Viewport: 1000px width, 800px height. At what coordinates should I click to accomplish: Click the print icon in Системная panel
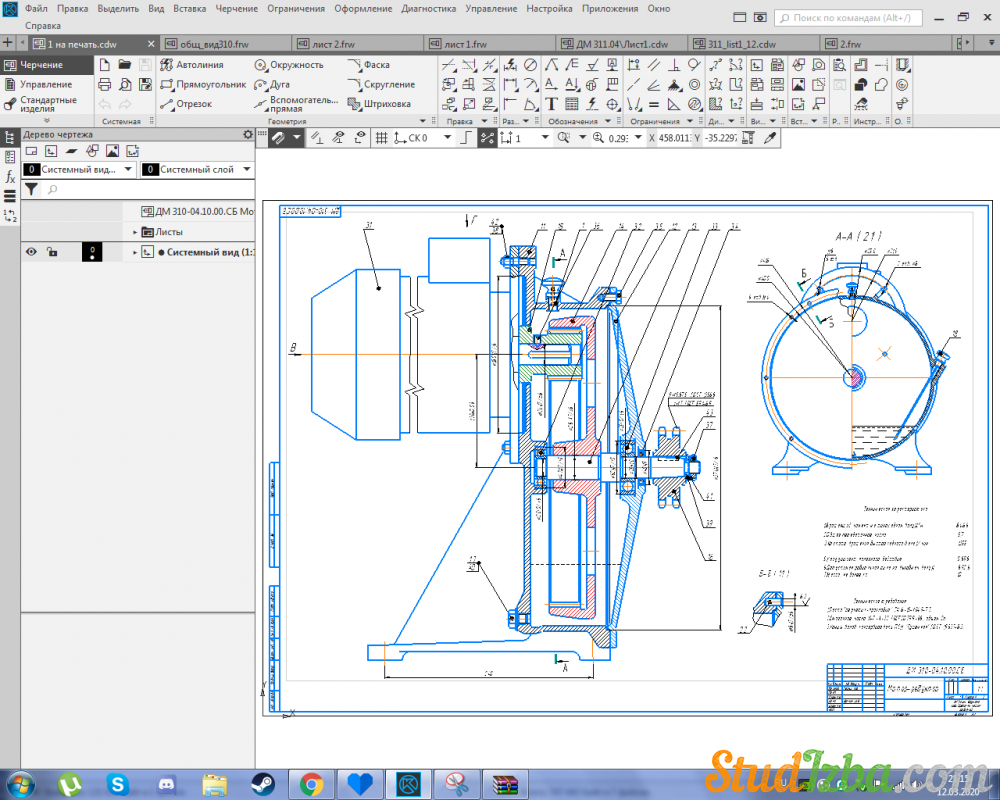pyautogui.click(x=105, y=85)
